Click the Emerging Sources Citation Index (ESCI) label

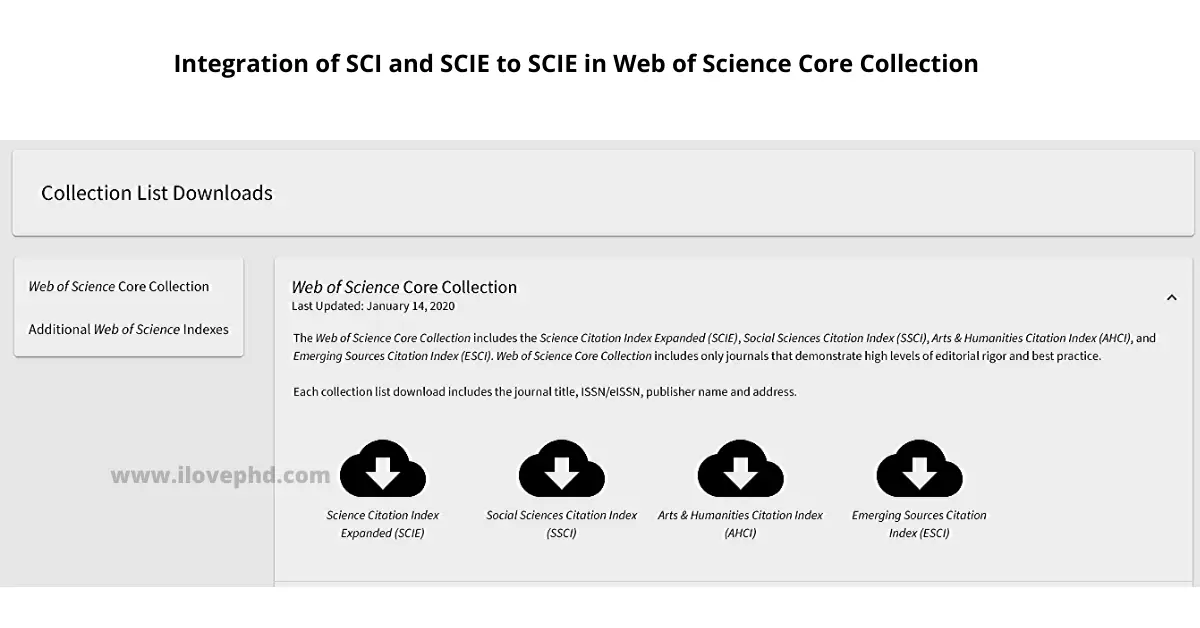[919, 524]
